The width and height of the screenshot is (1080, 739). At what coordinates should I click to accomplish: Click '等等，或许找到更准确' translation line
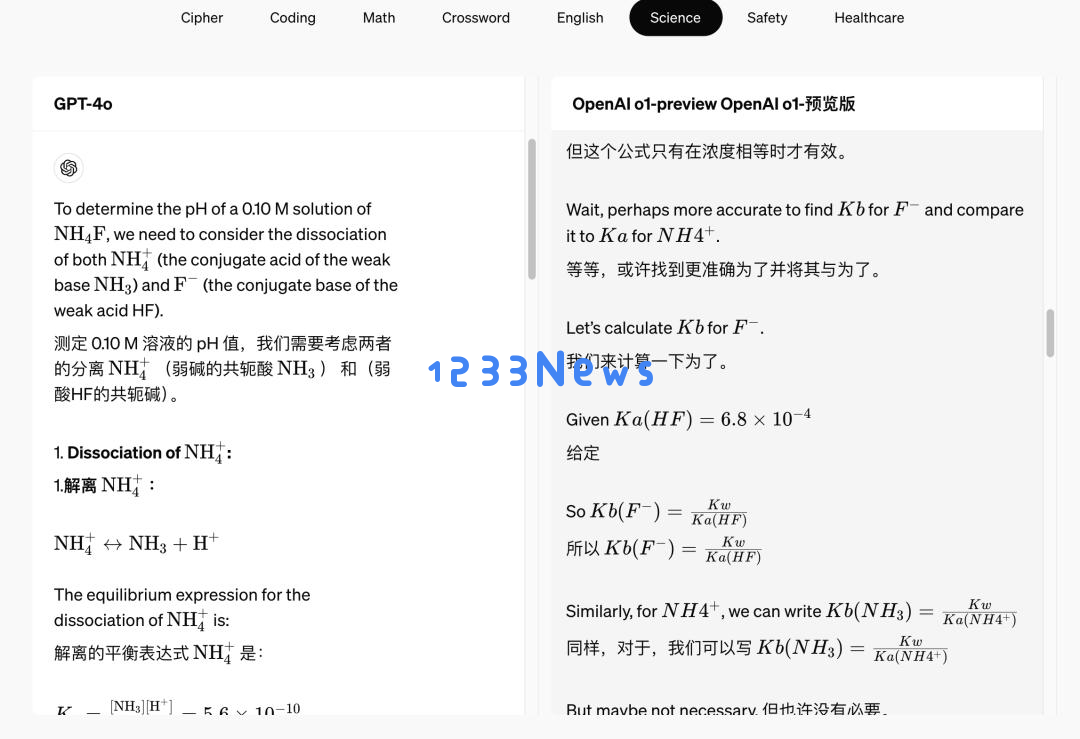pyautogui.click(x=724, y=269)
